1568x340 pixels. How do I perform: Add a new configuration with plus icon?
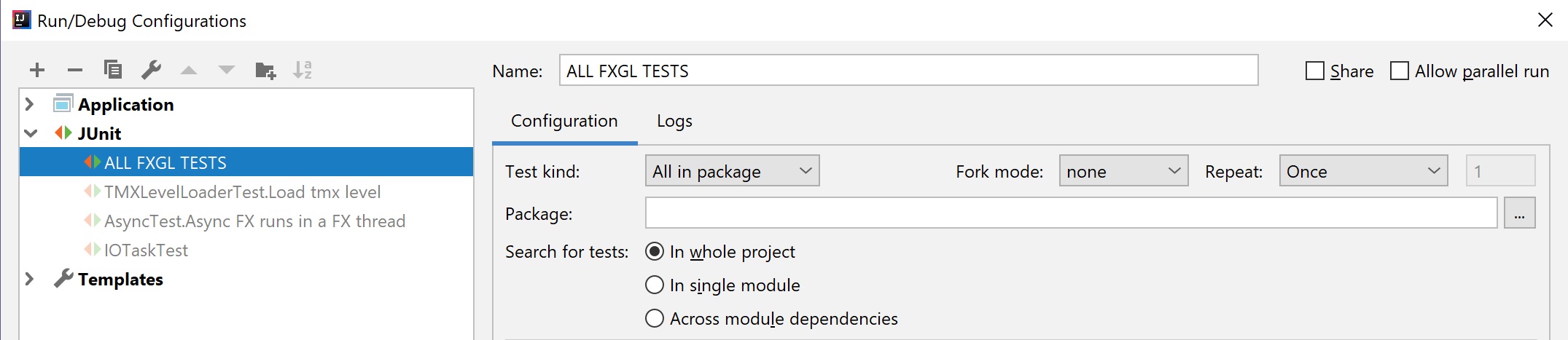pos(37,70)
